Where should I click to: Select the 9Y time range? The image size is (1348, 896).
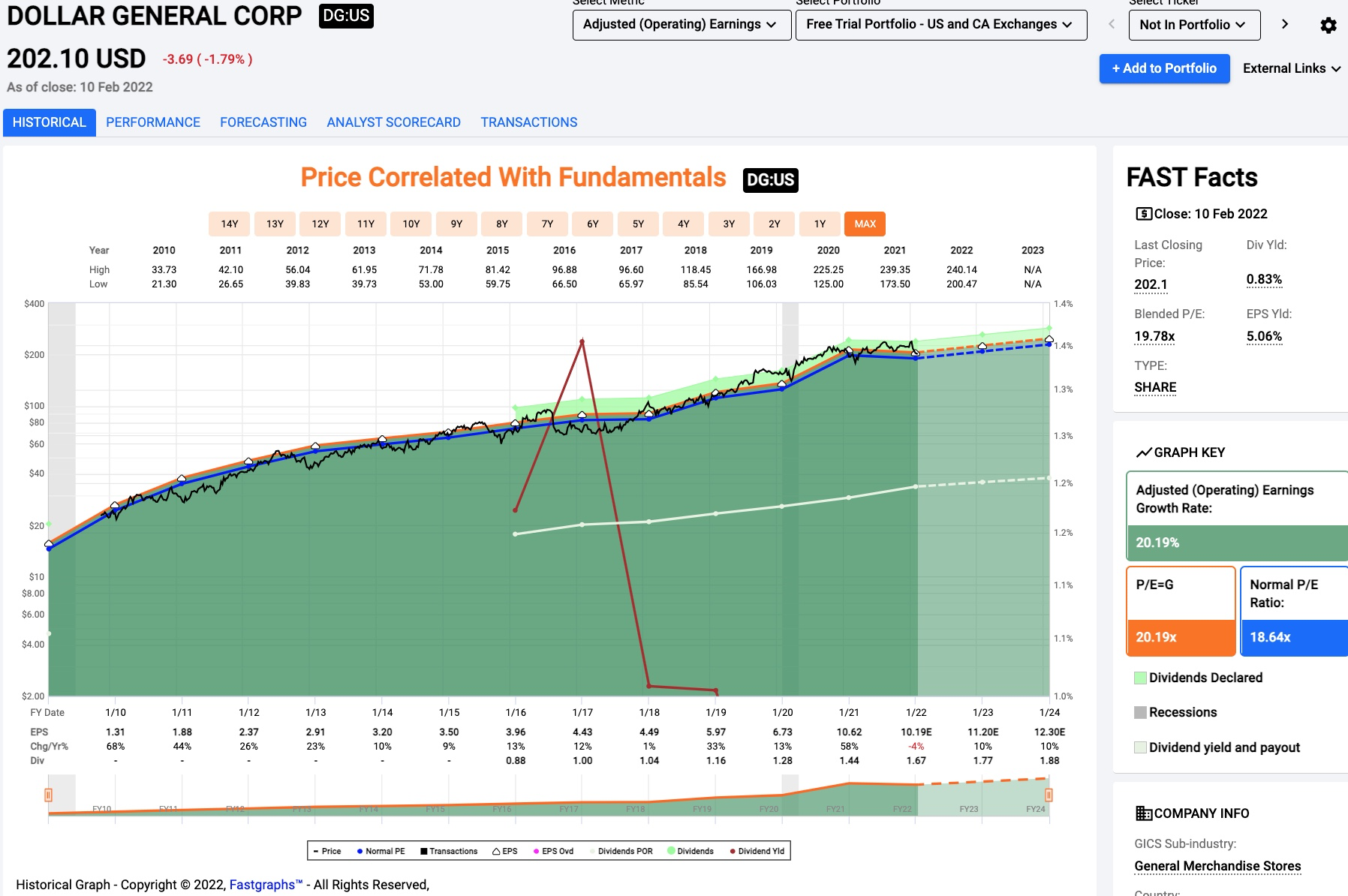(x=457, y=224)
